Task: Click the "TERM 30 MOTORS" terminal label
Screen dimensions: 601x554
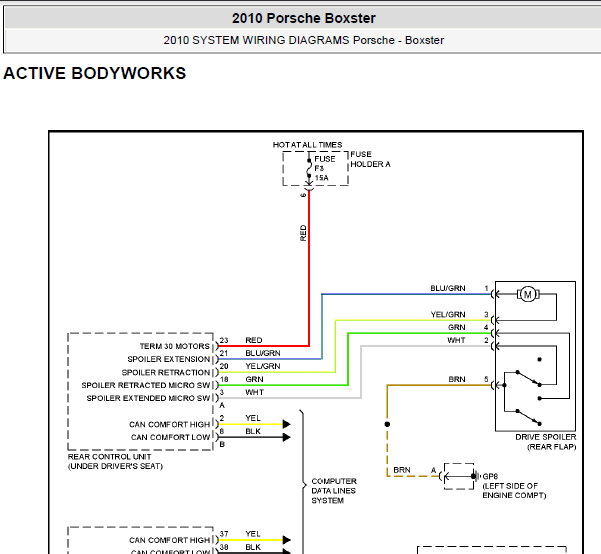Action: point(175,346)
